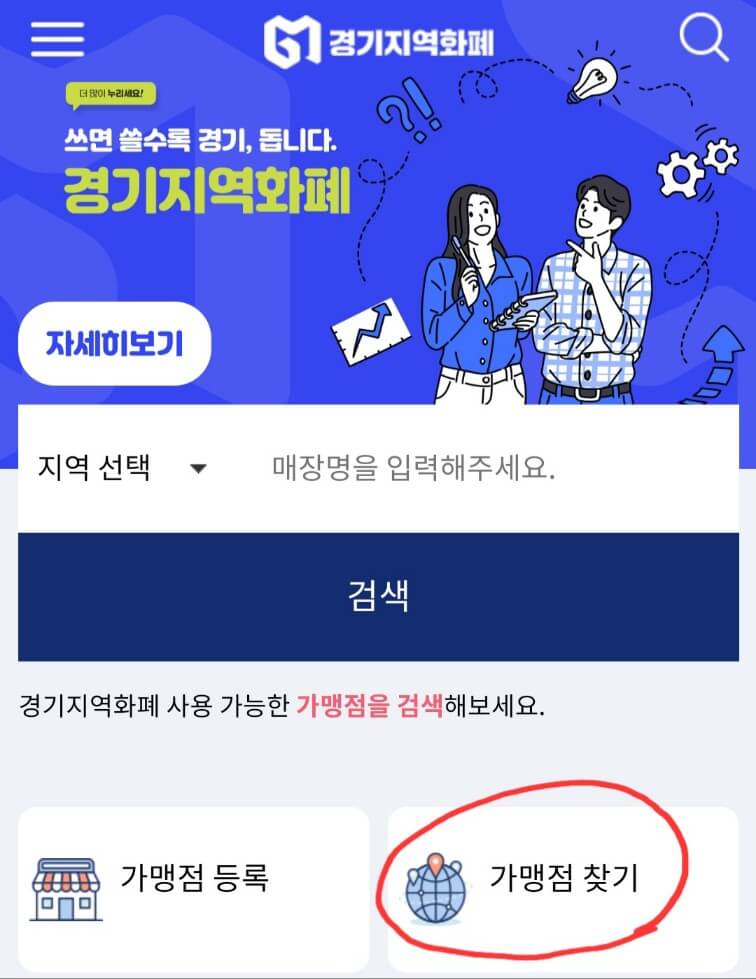Click the chart arrow illustration in banner
Viewport: 756px width, 979px height.
370,332
